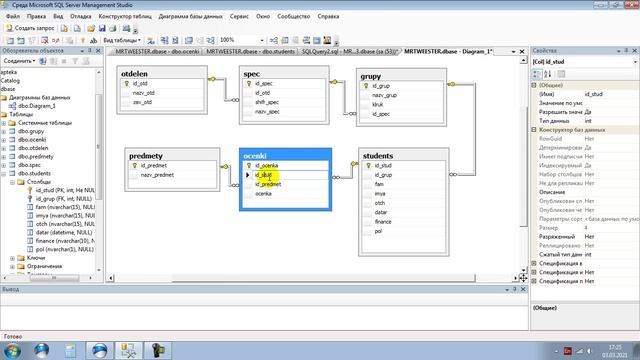This screenshot has height=360, width=640.
Task: Select the pol (nvarchar(1), NULL) column
Action: coord(64,249)
